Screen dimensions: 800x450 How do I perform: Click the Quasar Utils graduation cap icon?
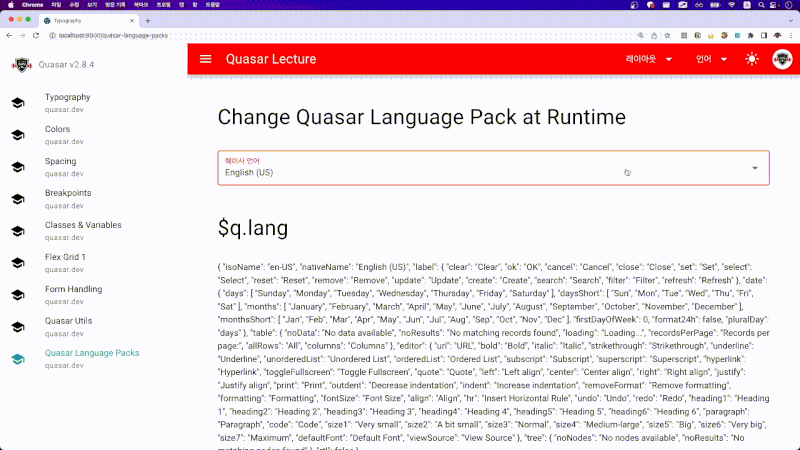(x=18, y=327)
